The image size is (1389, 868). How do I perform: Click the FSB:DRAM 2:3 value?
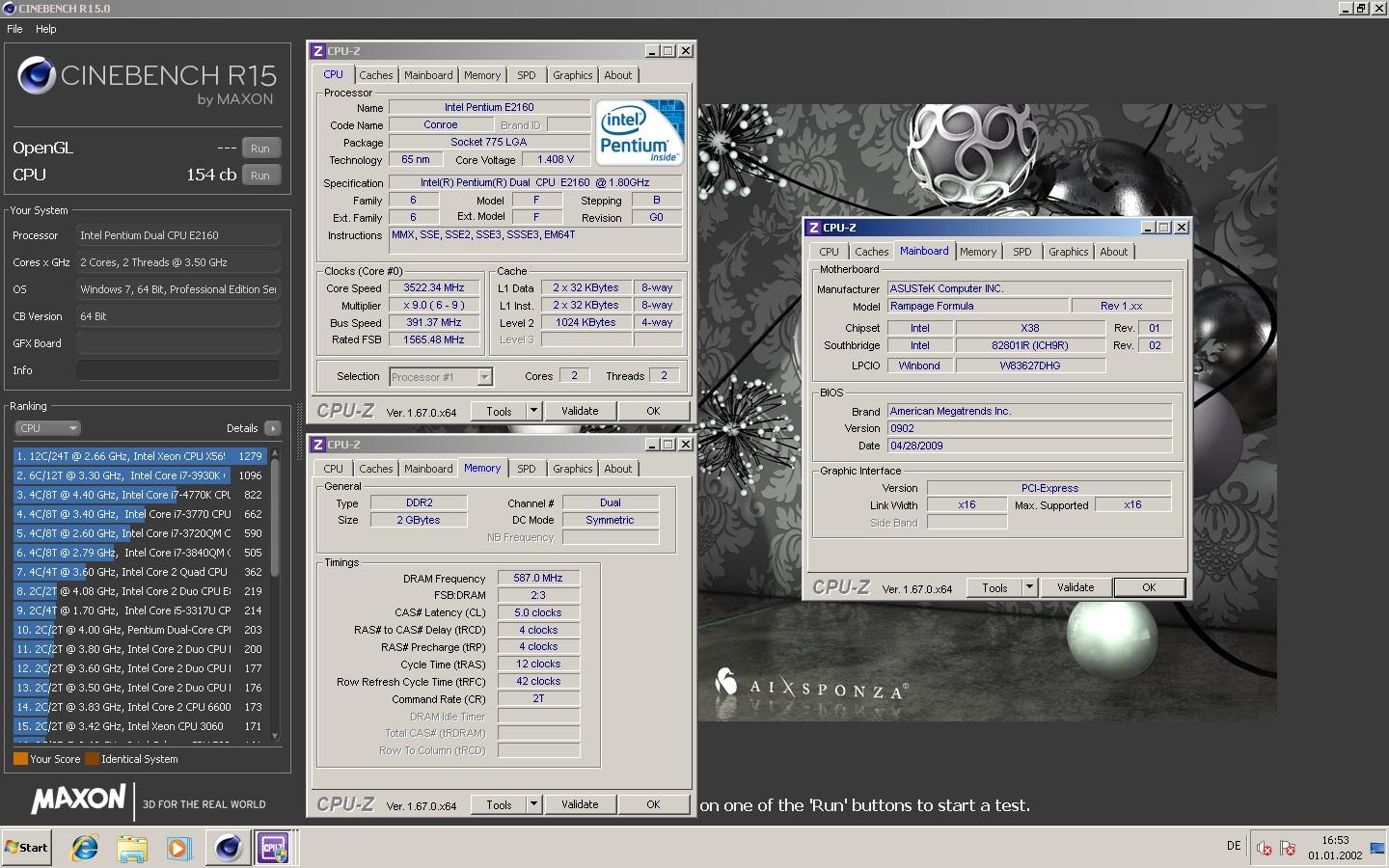coord(538,596)
